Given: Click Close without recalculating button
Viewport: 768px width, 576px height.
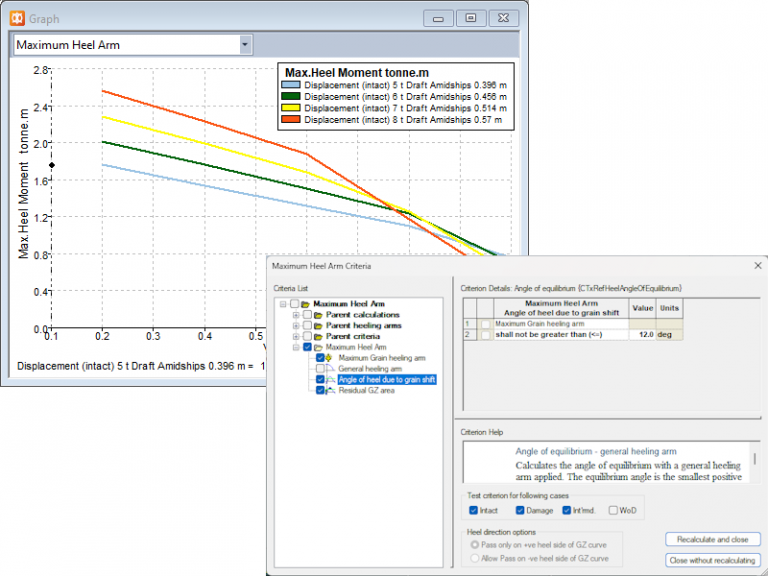Looking at the screenshot, I should [x=712, y=560].
